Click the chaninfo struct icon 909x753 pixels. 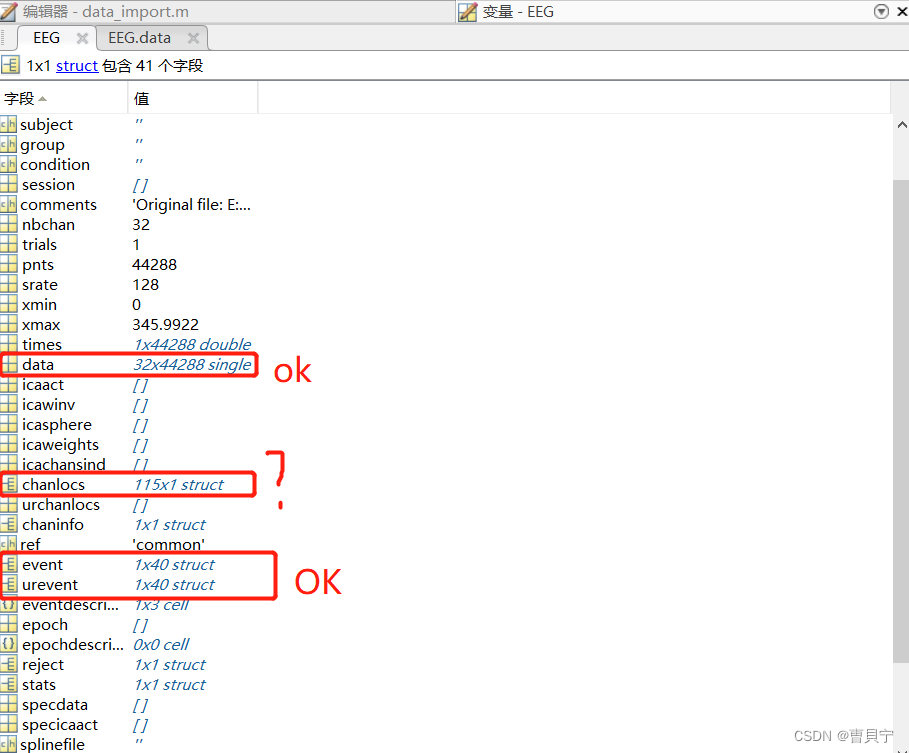[x=8, y=525]
